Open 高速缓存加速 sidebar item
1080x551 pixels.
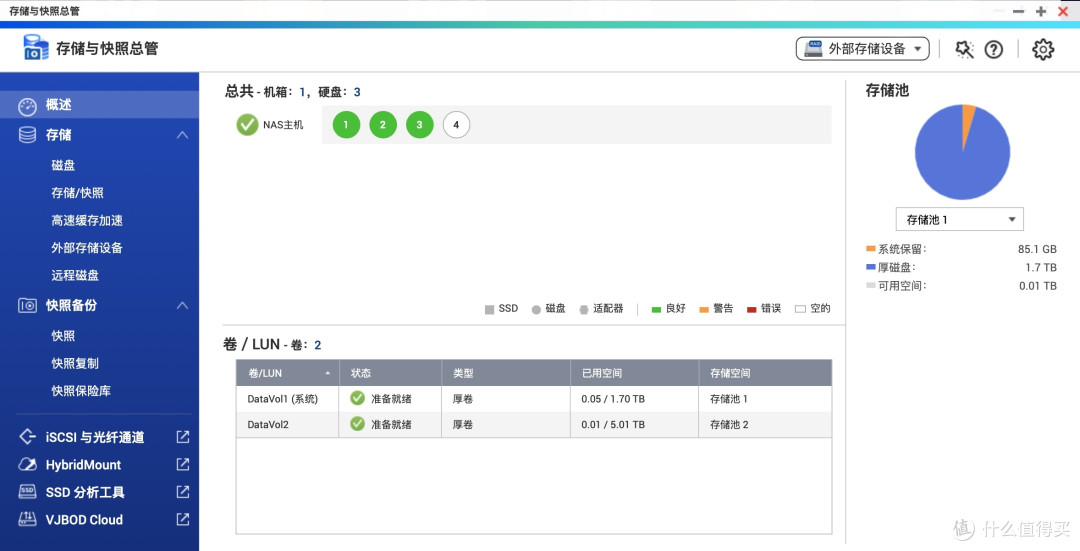click(x=87, y=220)
